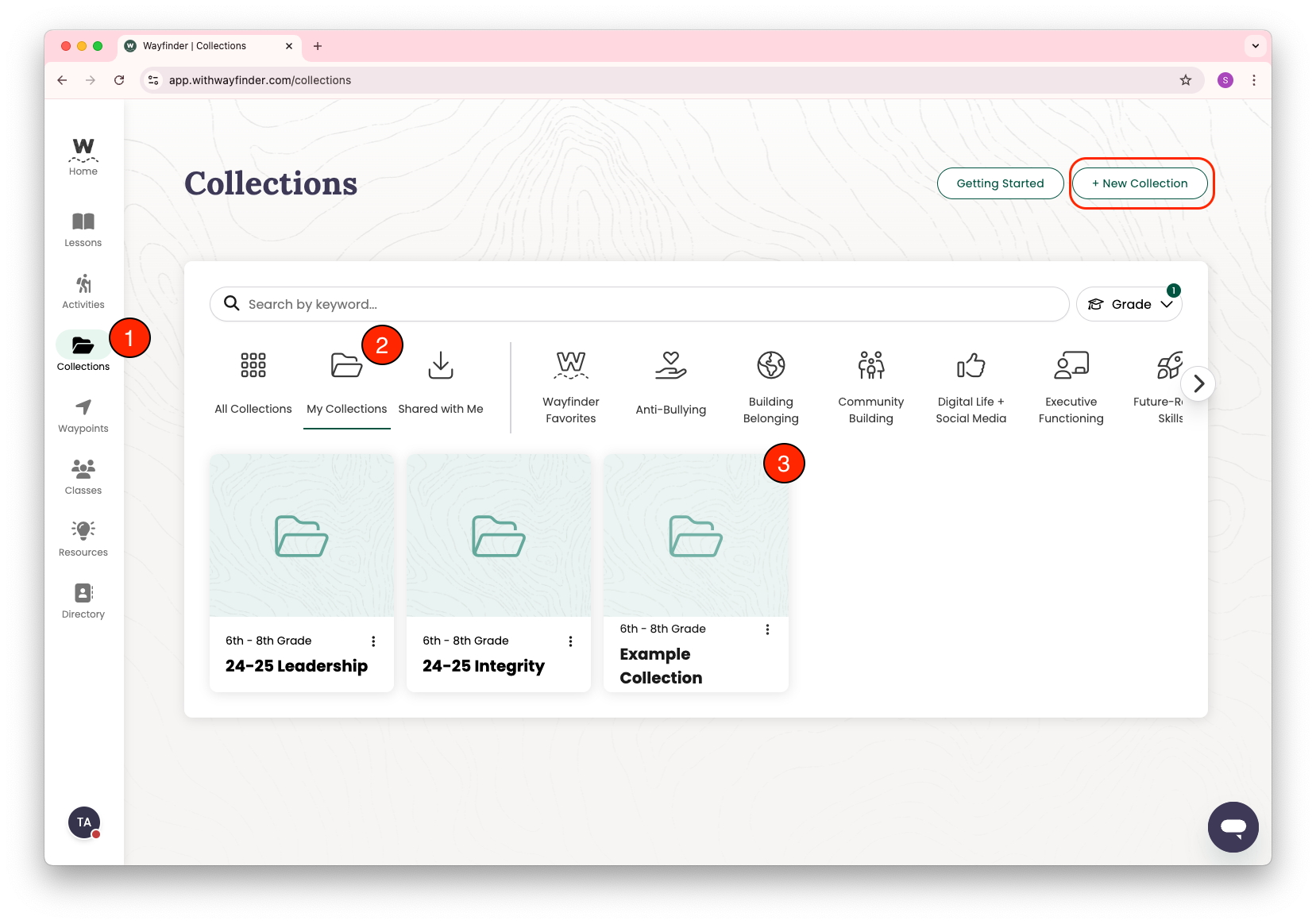The image size is (1316, 924).
Task: Open Chrome profile S avatar
Action: pyautogui.click(x=1225, y=80)
